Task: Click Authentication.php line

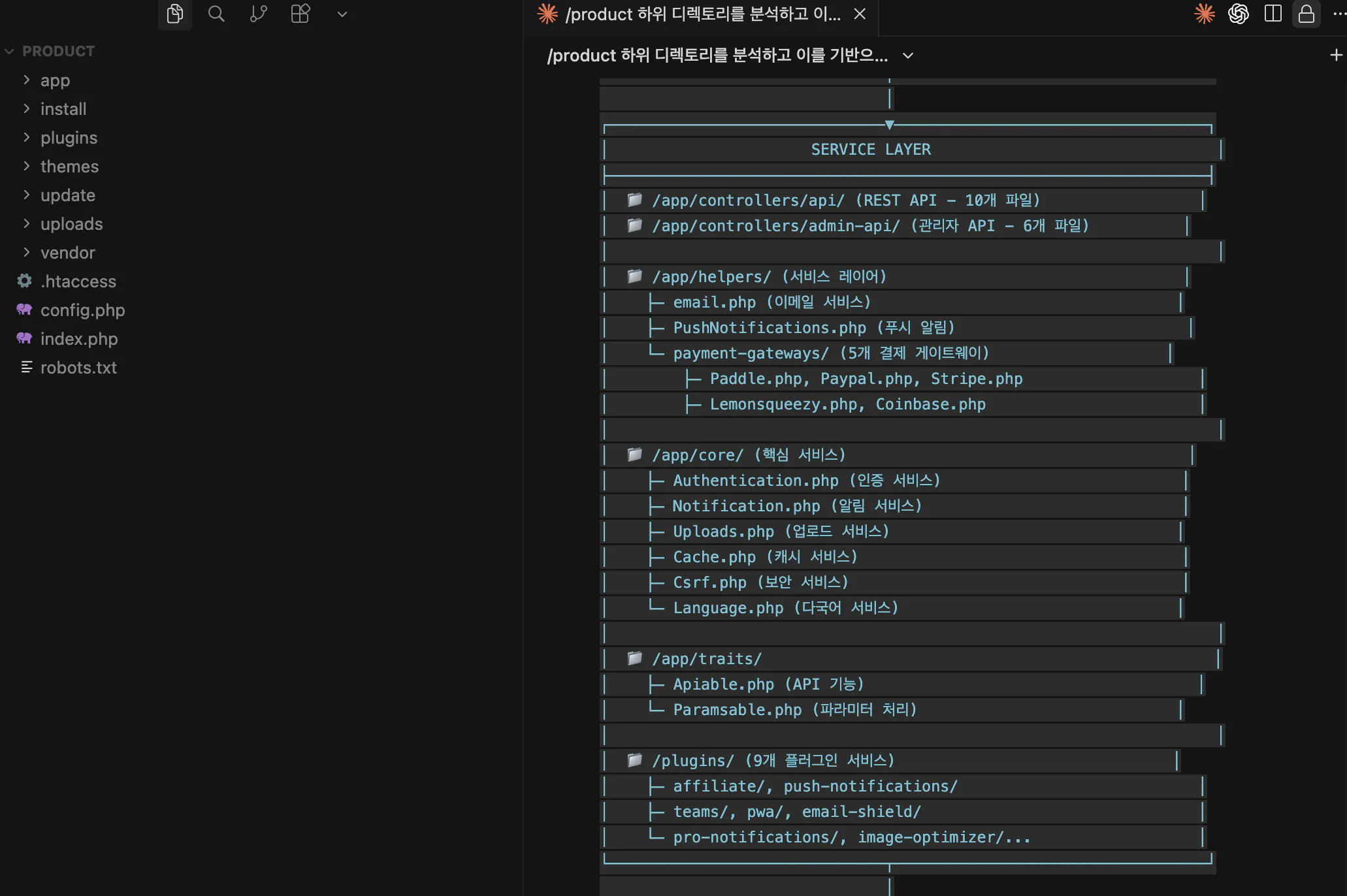Action: [807, 481]
